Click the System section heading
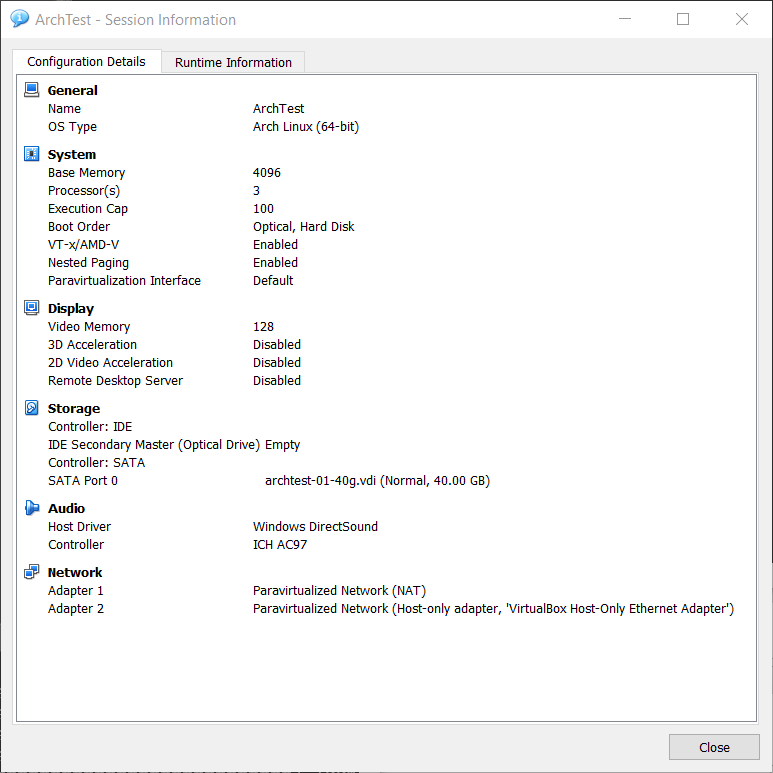Screen dimensions: 773x773 71,154
